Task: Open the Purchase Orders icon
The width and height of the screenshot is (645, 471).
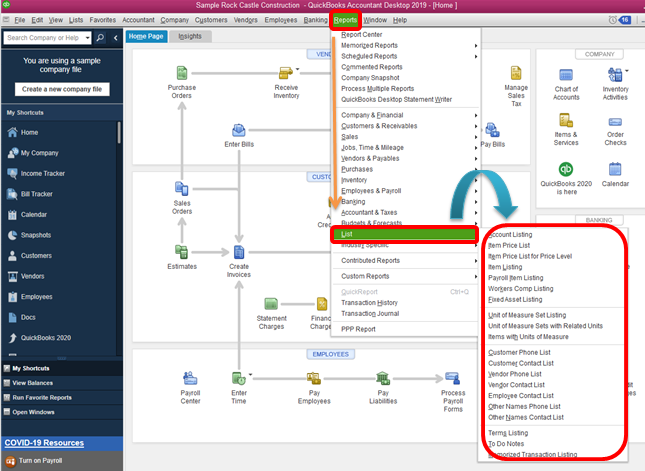Action: click(182, 73)
